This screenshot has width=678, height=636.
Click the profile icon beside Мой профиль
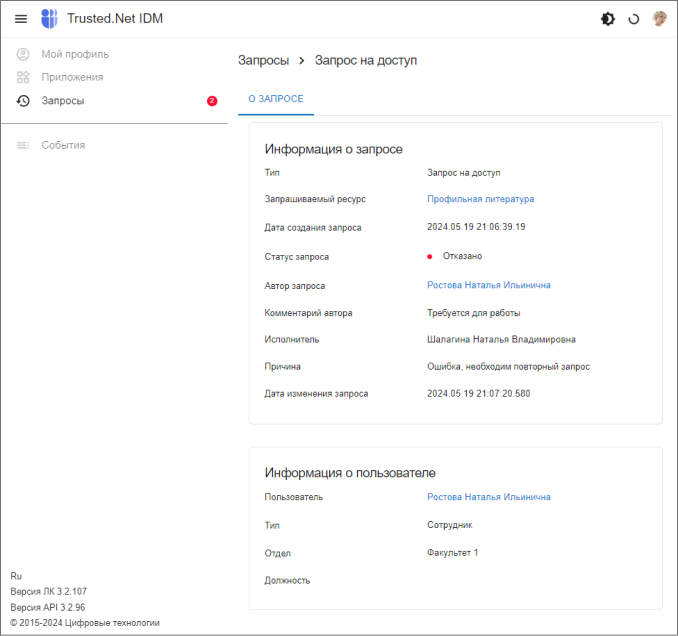23,54
